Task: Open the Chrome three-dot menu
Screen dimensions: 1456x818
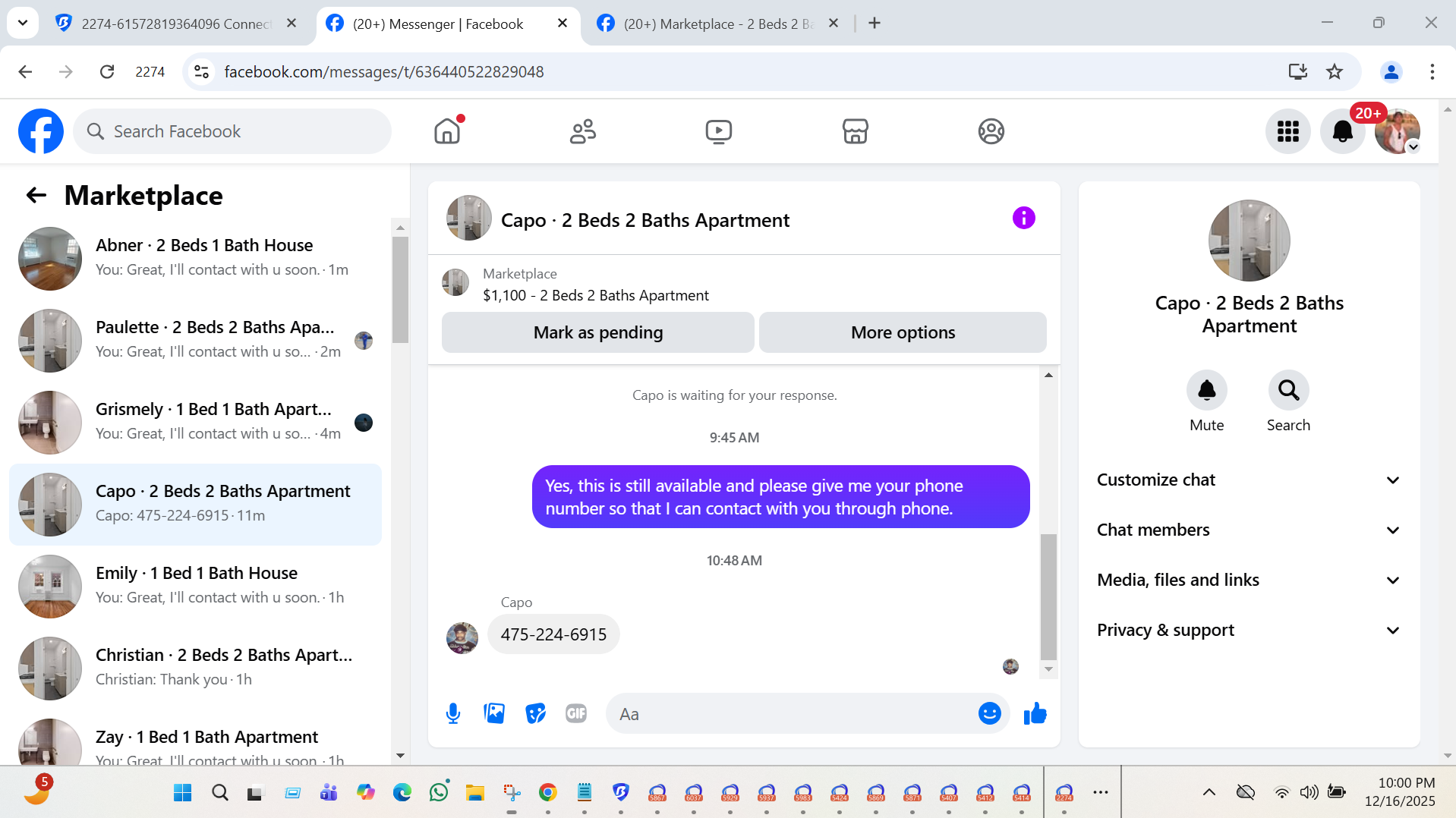Action: coord(1432,71)
